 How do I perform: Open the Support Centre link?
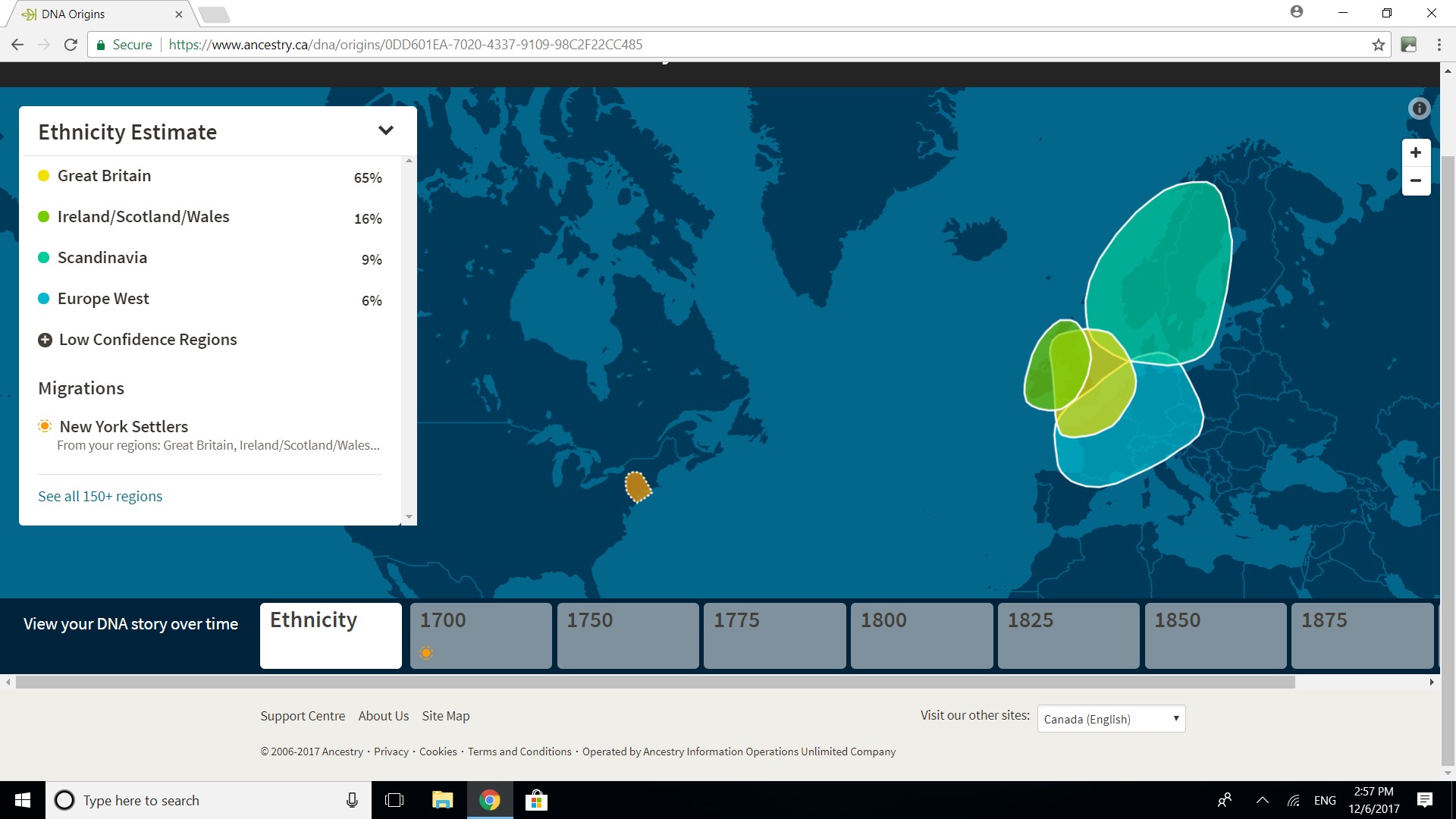303,716
